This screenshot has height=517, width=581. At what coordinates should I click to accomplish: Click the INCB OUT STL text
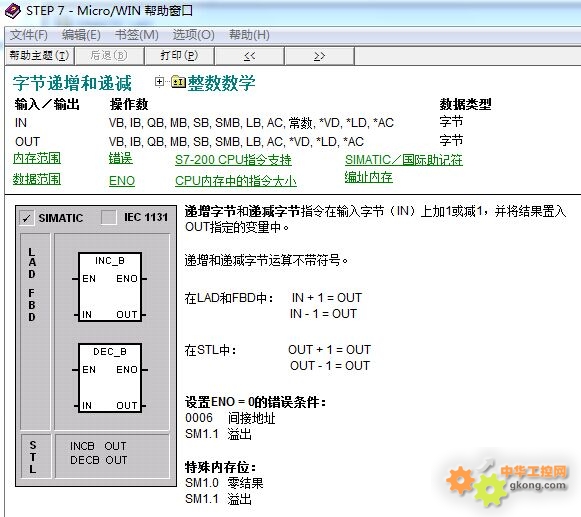click(x=98, y=446)
